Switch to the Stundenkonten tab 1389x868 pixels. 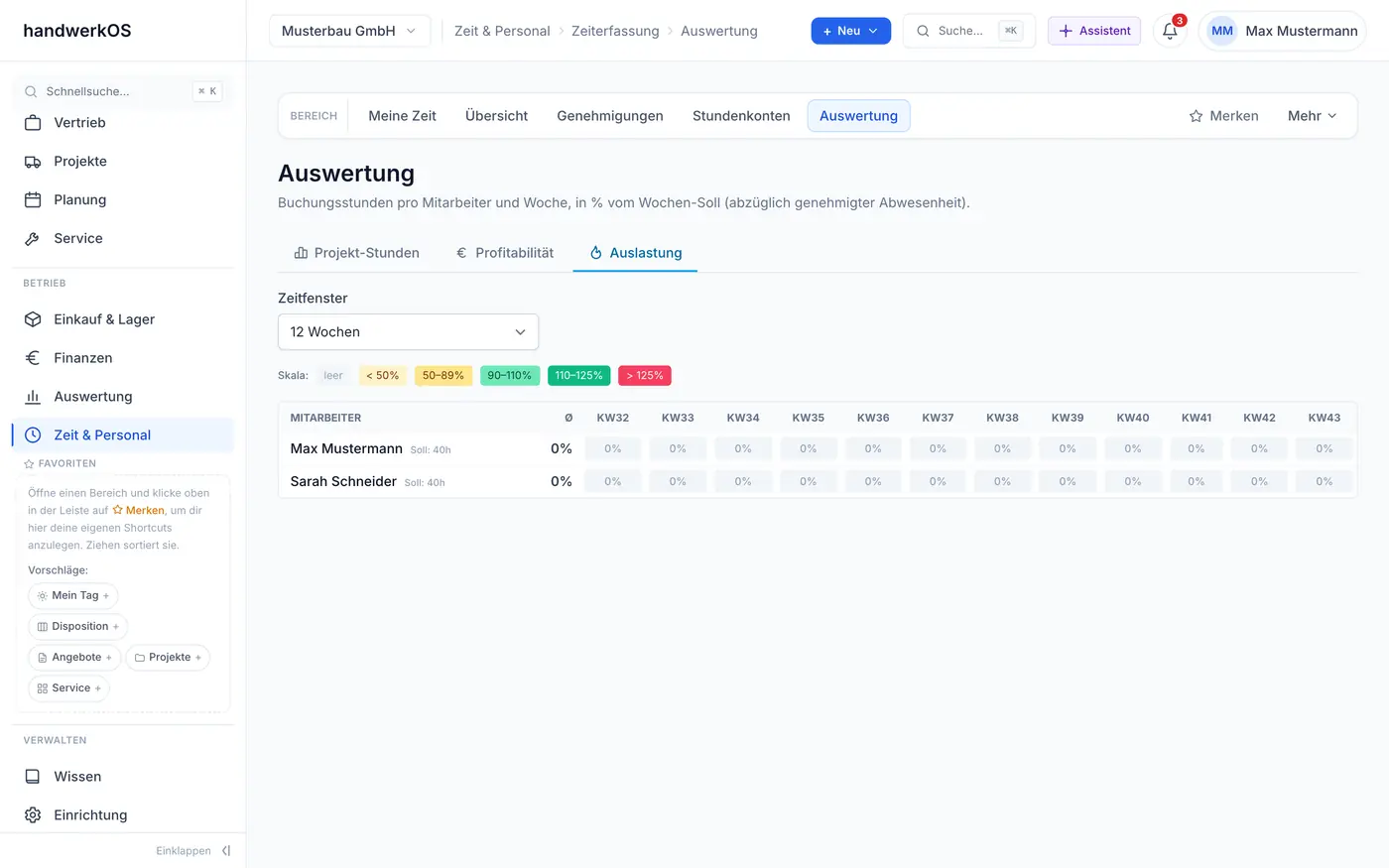pyautogui.click(x=741, y=116)
